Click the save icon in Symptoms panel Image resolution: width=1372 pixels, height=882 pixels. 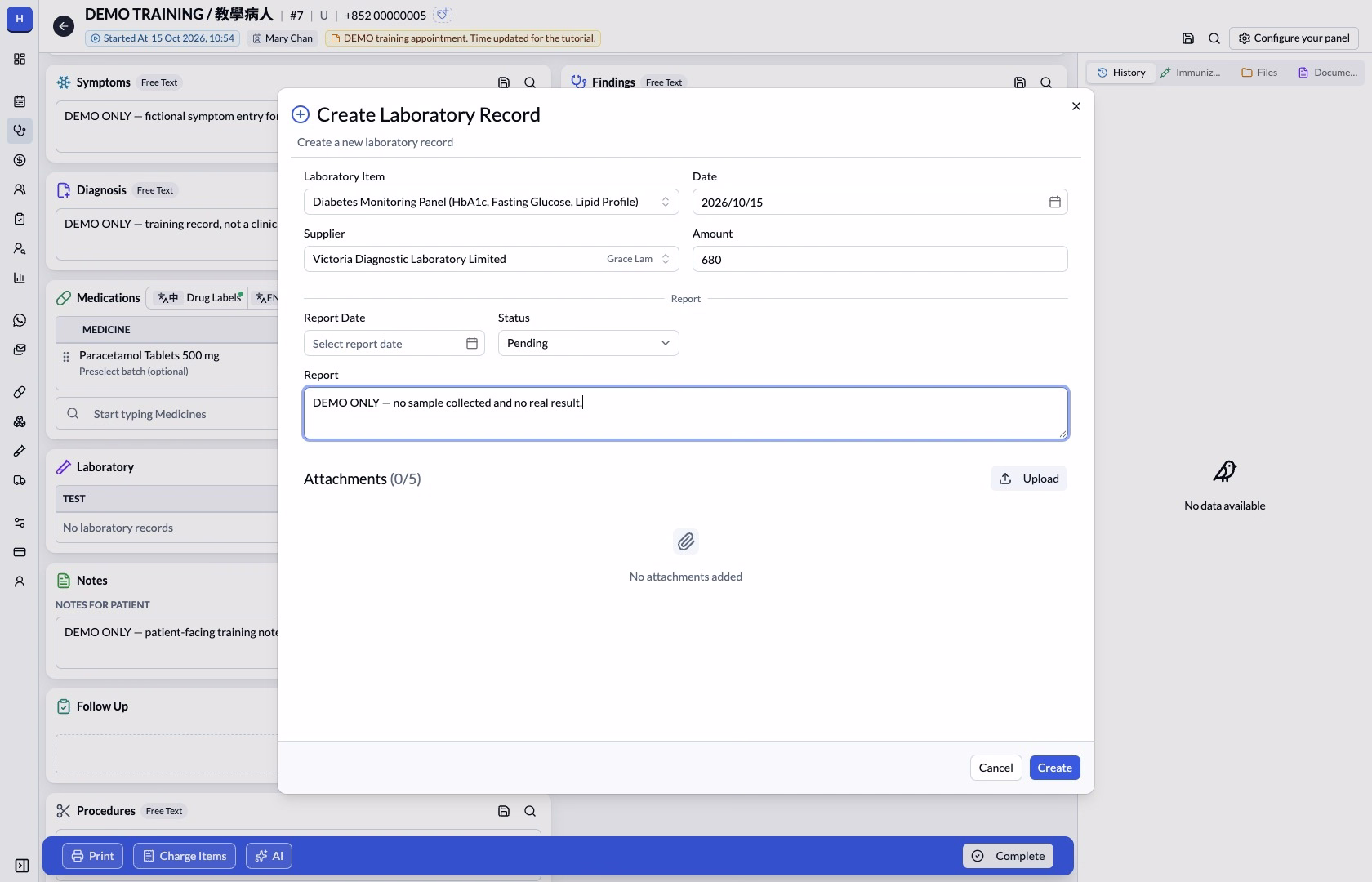pos(504,82)
